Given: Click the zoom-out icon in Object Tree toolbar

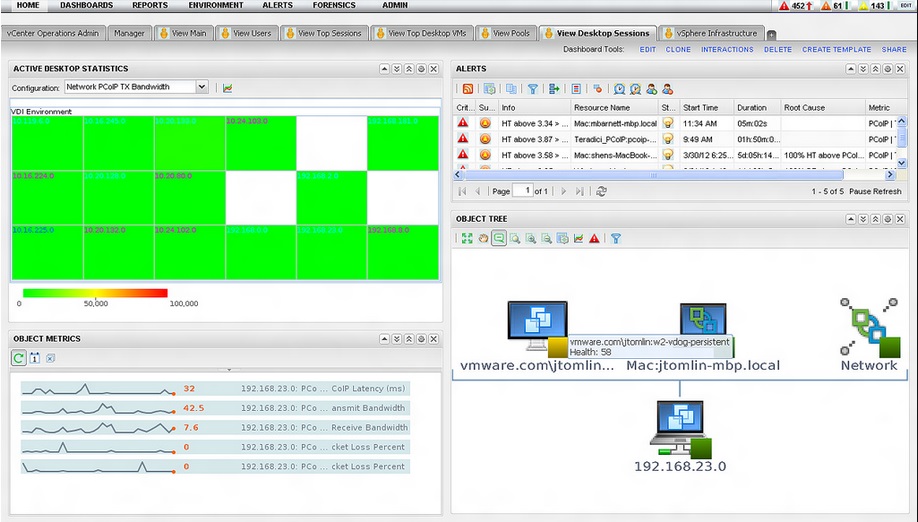Looking at the screenshot, I should [x=546, y=238].
